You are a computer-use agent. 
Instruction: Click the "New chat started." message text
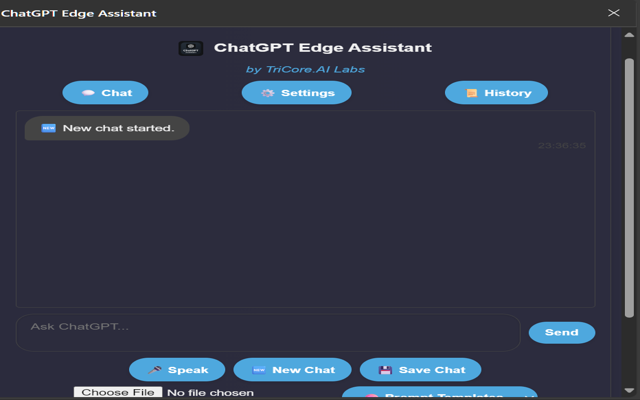click(x=118, y=128)
